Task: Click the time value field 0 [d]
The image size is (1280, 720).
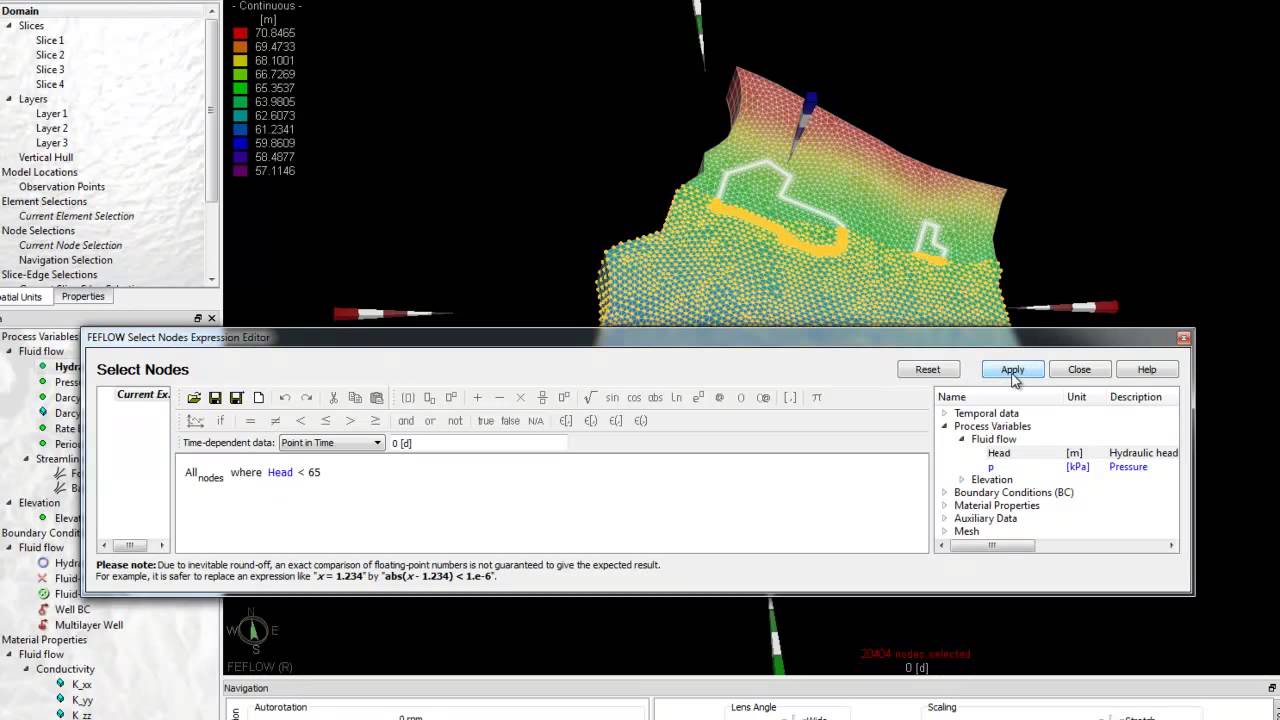Action: click(x=478, y=443)
